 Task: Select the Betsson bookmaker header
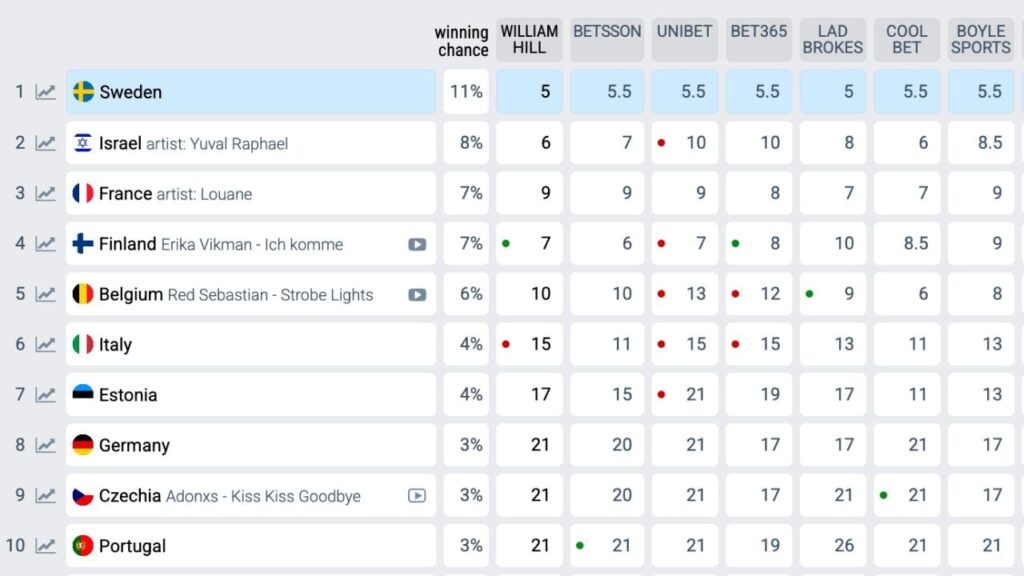[x=607, y=32]
